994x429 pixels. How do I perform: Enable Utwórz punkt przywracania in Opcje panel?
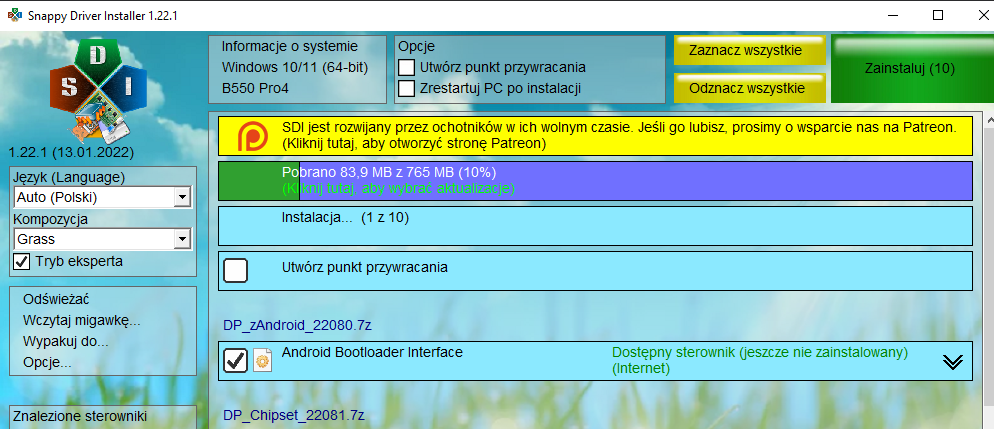click(406, 67)
